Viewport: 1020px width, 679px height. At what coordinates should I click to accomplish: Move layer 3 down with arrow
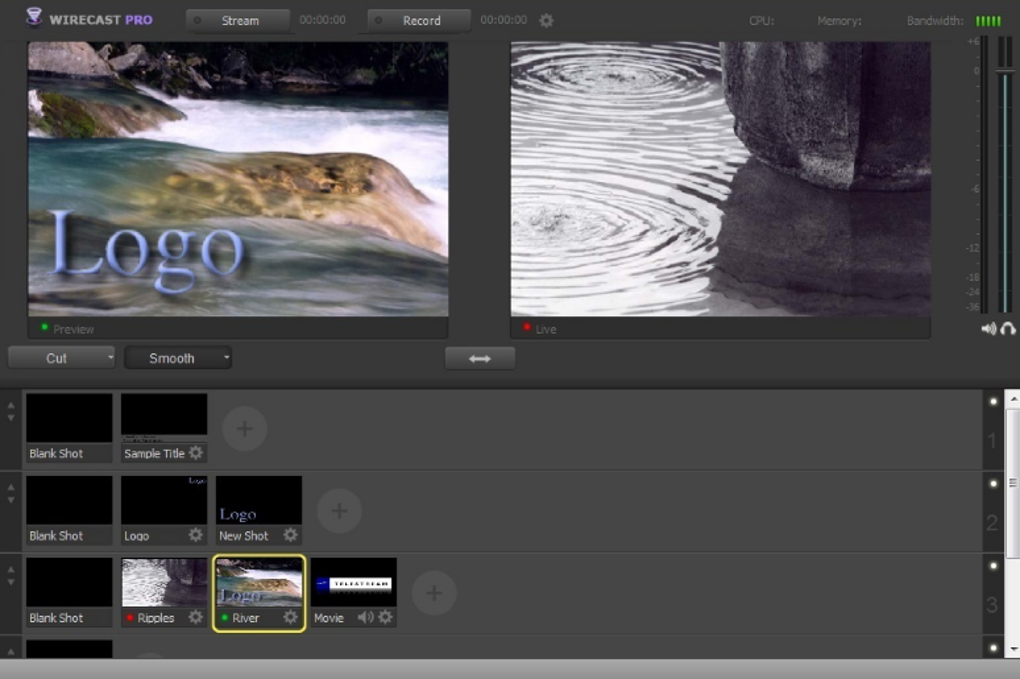point(11,582)
